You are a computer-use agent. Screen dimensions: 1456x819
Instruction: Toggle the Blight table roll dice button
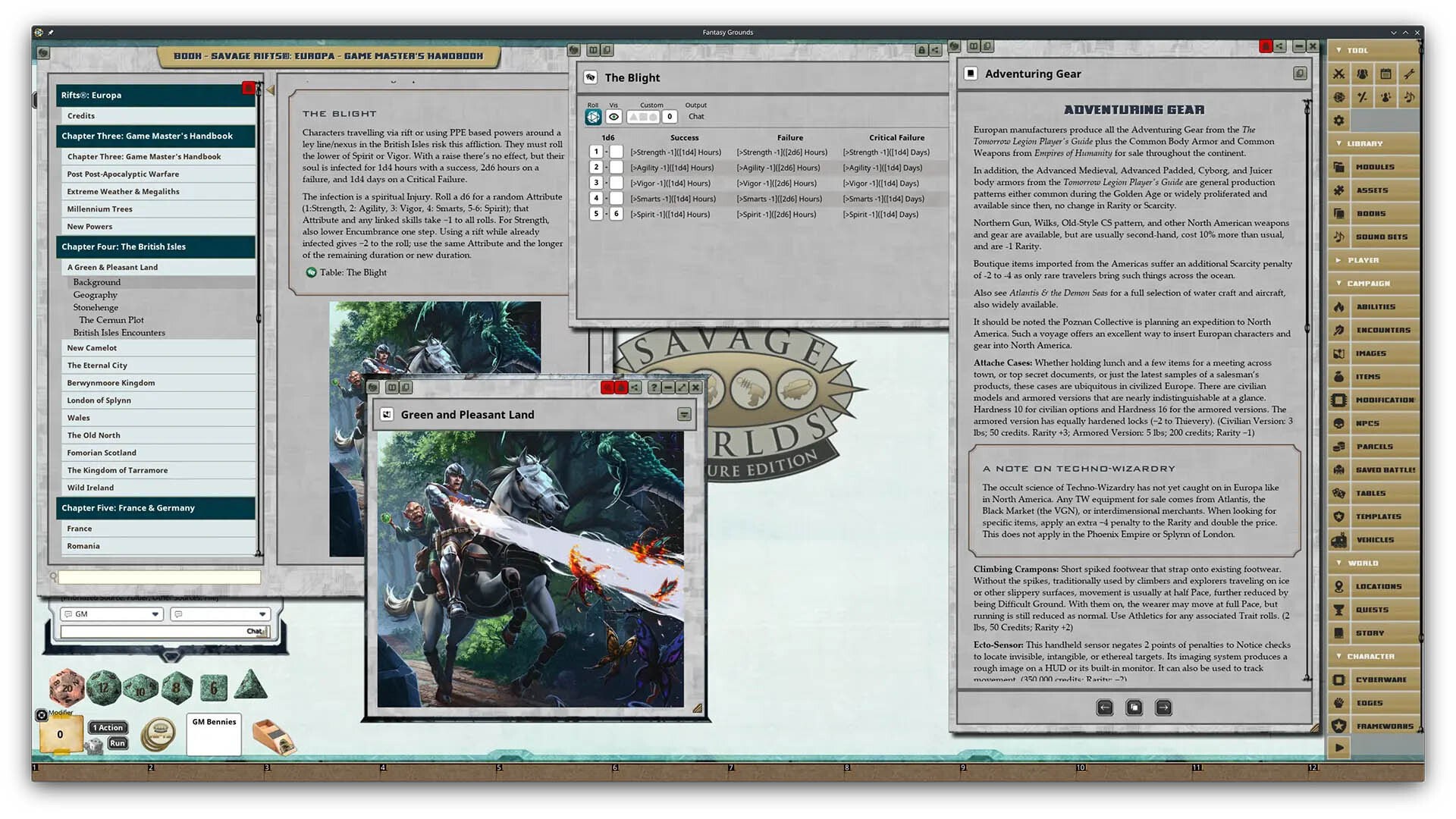pyautogui.click(x=593, y=117)
